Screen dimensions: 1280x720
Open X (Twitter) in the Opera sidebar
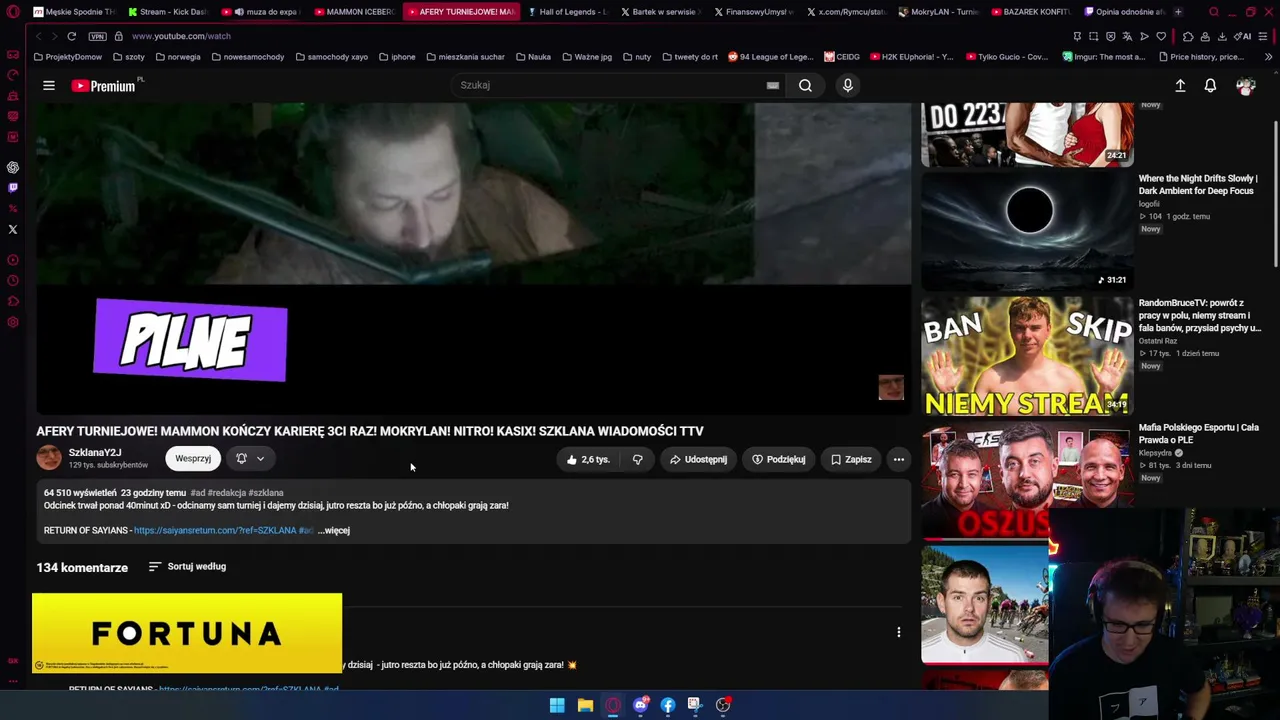point(13,230)
